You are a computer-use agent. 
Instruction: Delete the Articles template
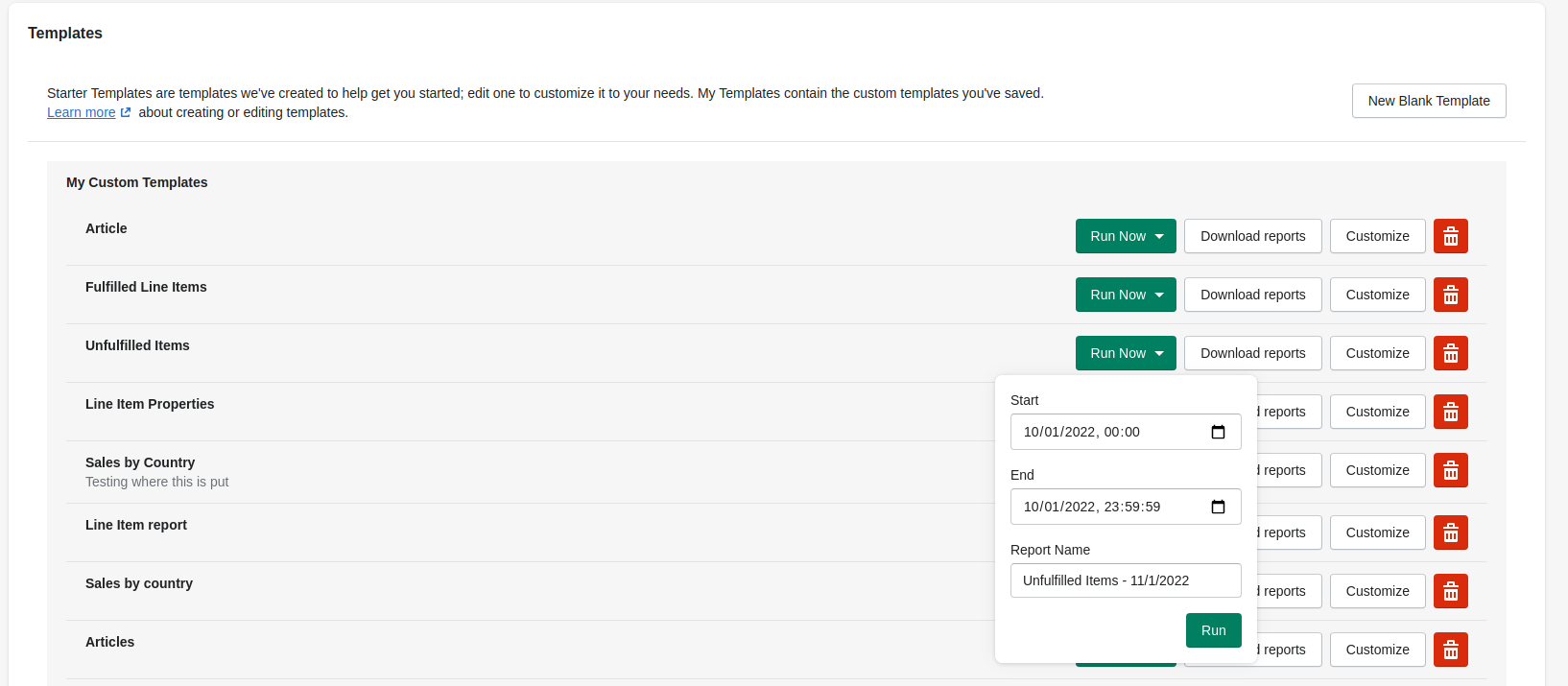point(1450,650)
